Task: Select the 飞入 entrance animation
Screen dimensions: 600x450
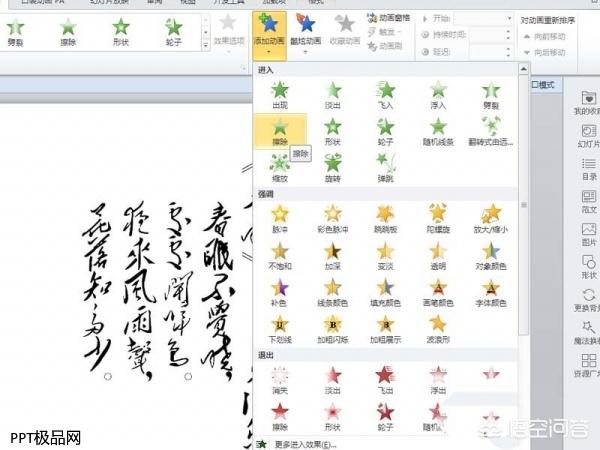Action: click(x=385, y=95)
